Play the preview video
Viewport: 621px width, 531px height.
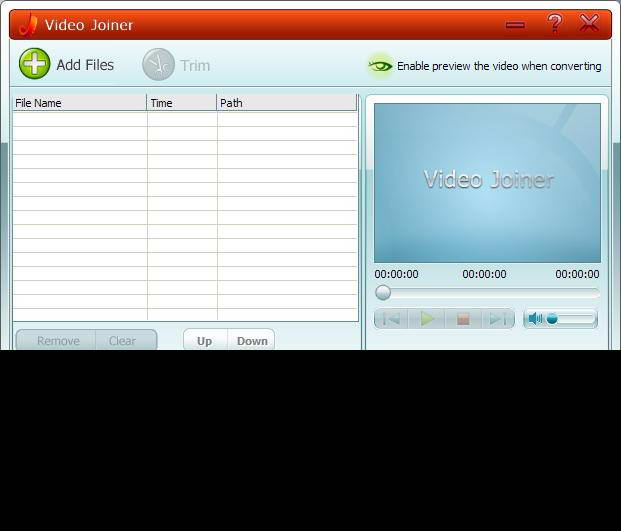tap(427, 319)
